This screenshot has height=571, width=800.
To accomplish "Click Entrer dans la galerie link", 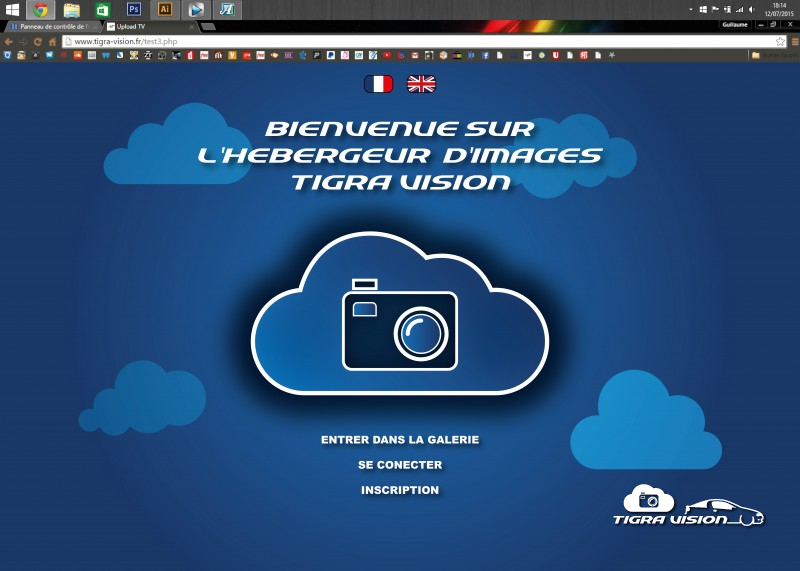I will point(400,440).
